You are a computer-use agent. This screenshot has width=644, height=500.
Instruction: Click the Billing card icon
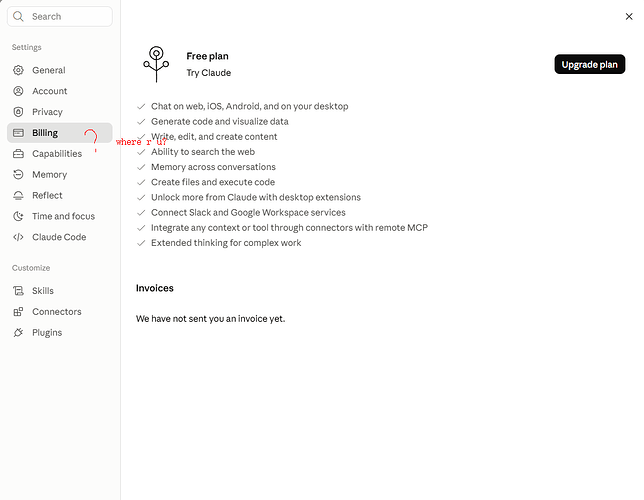[x=18, y=133]
